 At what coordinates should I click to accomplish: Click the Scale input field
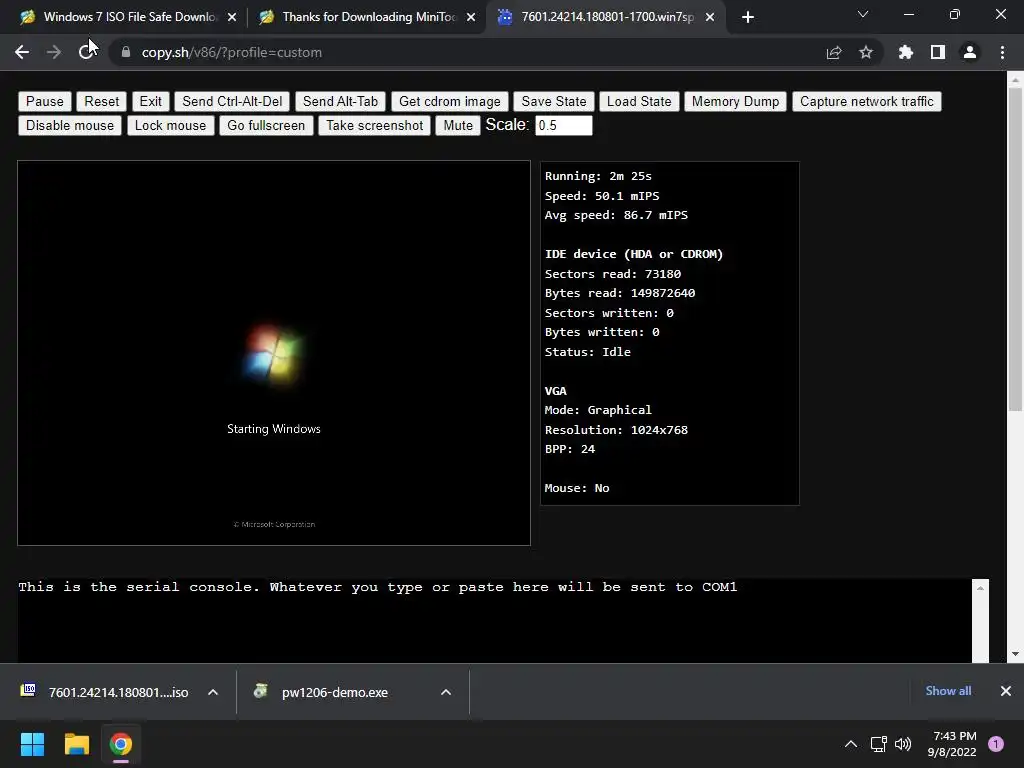(x=564, y=125)
